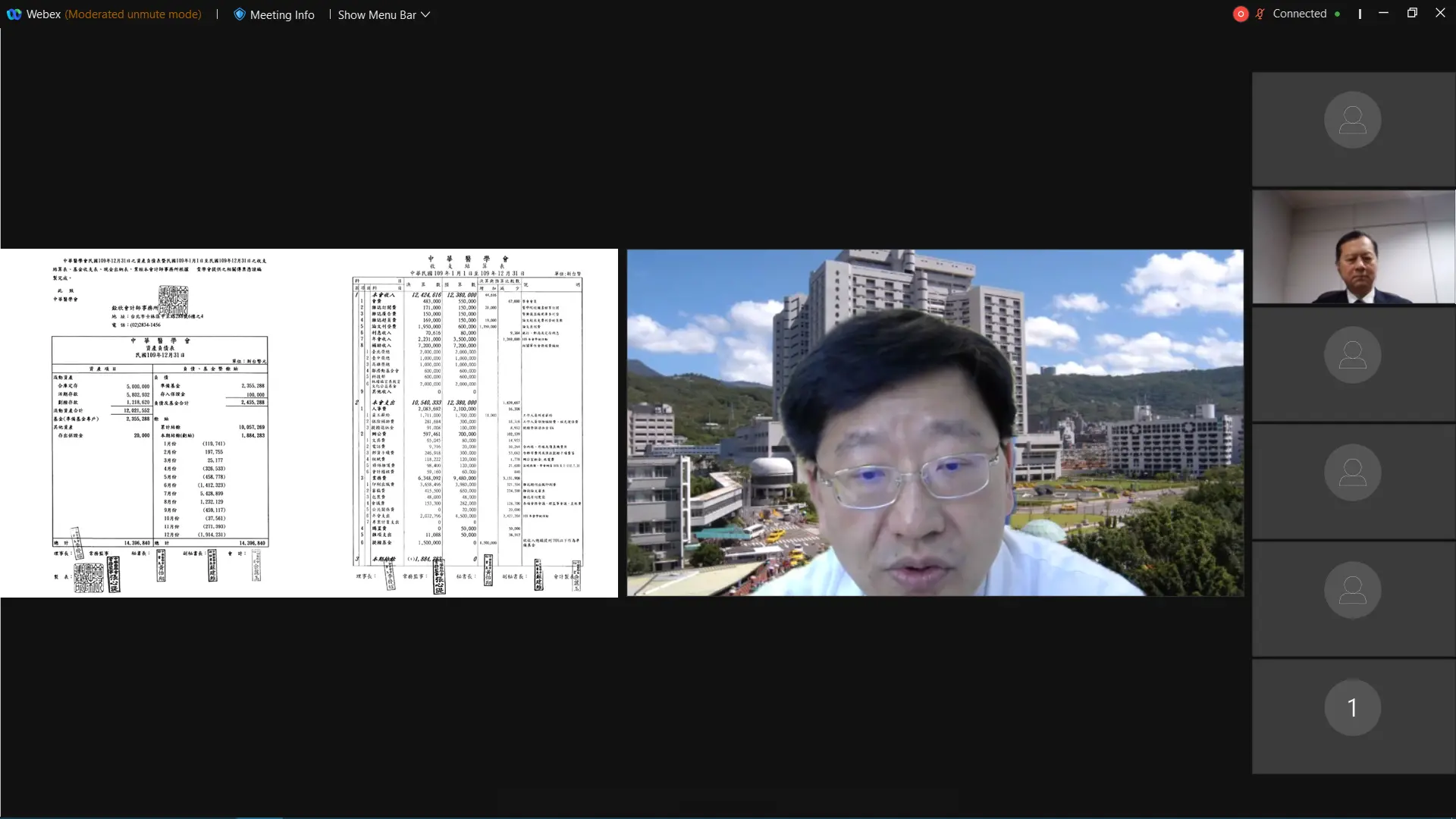The width and height of the screenshot is (1456, 819).
Task: Click the fourth participant's avatar placeholder icon
Action: coord(1353,472)
